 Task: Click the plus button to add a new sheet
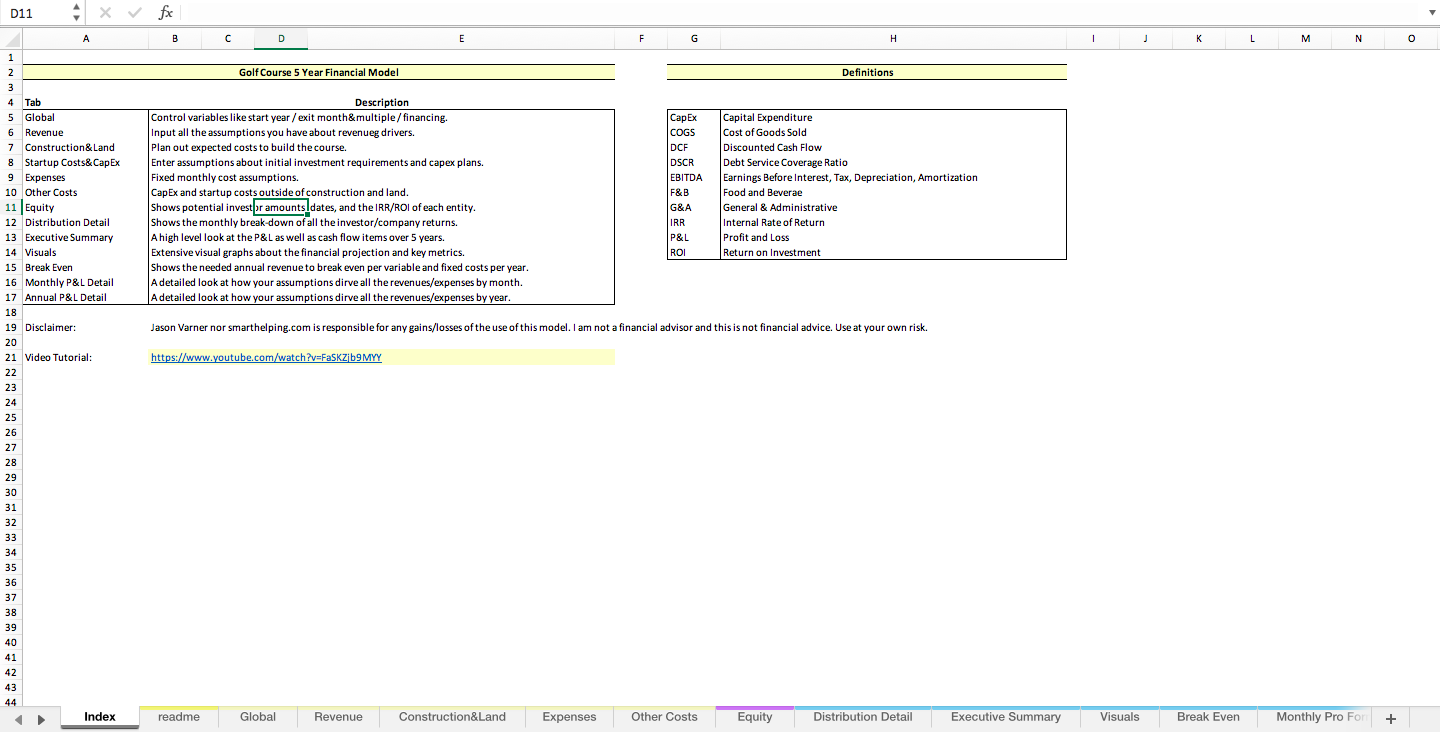(x=1390, y=718)
